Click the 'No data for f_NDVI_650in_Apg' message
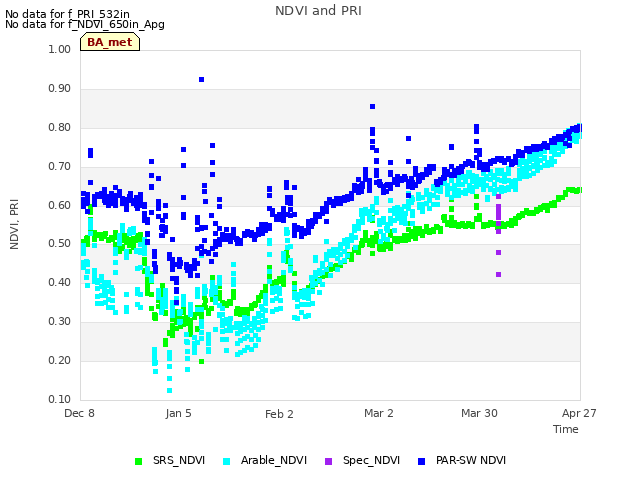 85,24
